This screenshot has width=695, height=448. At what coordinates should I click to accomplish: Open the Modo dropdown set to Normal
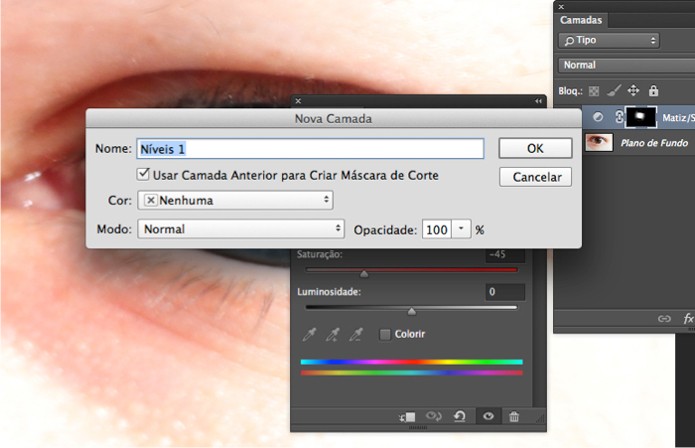coord(241,229)
